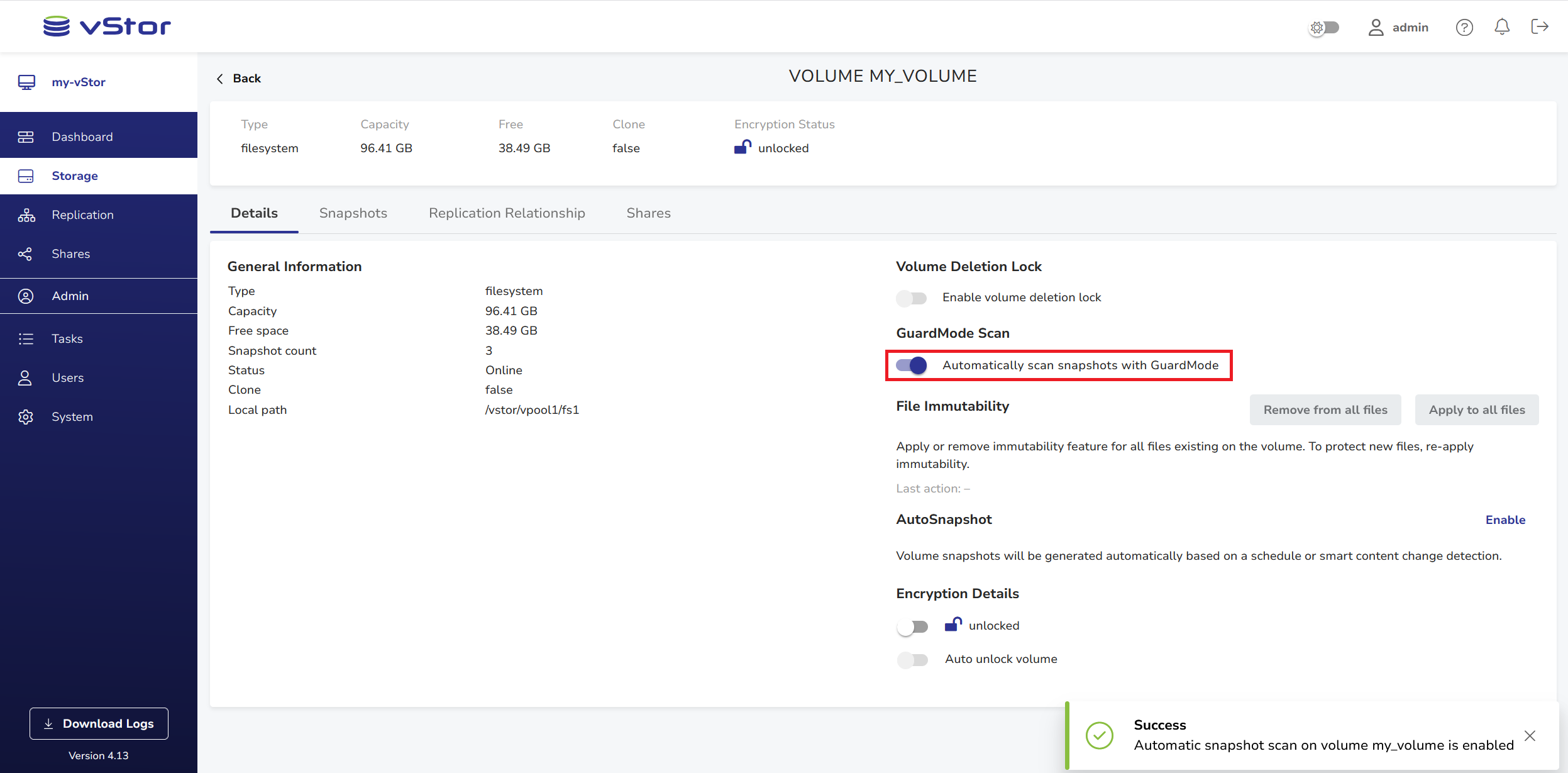The width and height of the screenshot is (1568, 773).
Task: Open Replication from sidebar
Action: 82,214
